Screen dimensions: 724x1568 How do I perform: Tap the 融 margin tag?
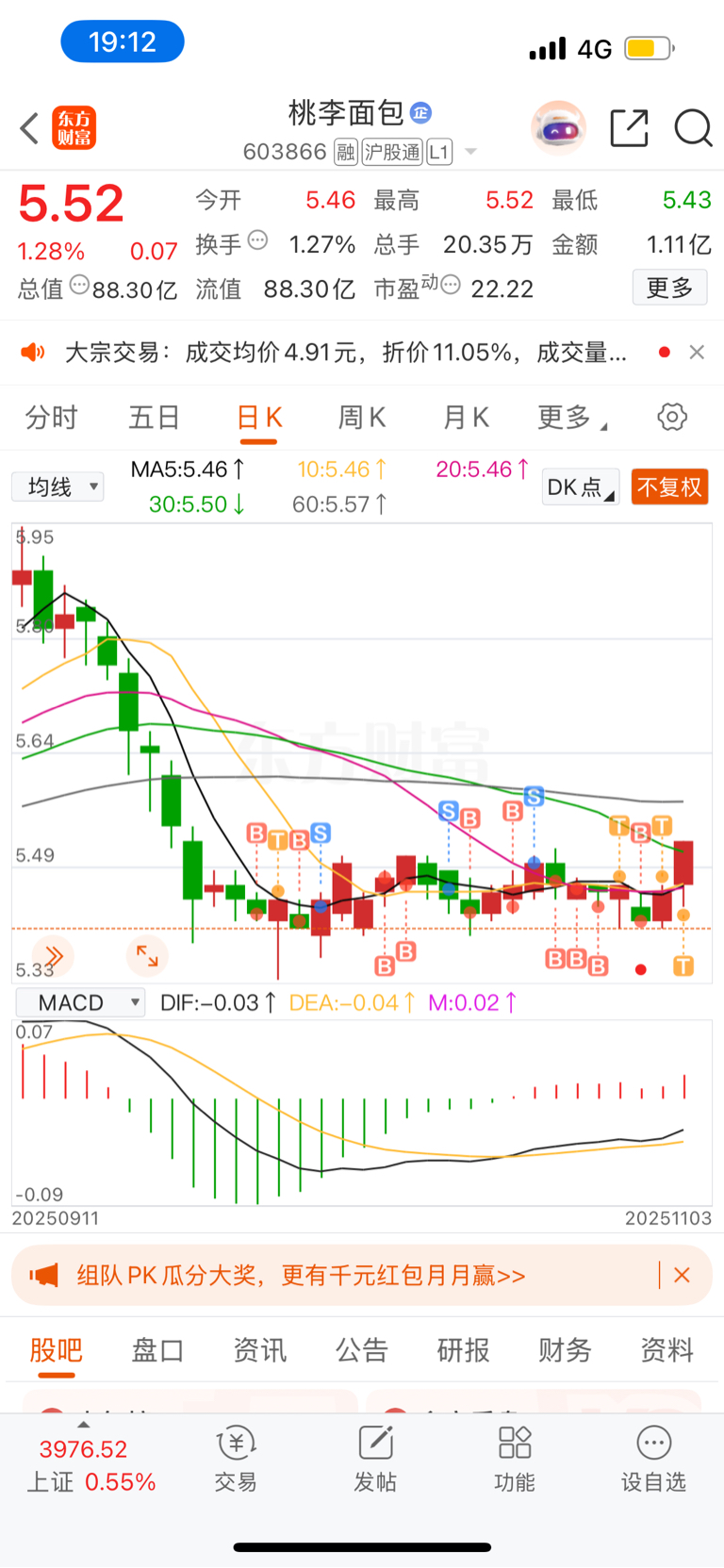[x=346, y=152]
